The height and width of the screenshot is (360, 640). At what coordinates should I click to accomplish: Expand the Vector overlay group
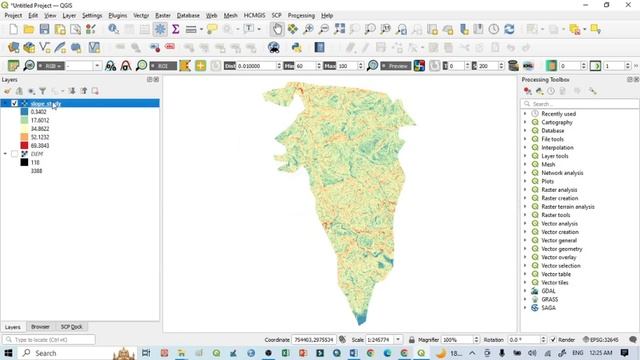coord(525,257)
